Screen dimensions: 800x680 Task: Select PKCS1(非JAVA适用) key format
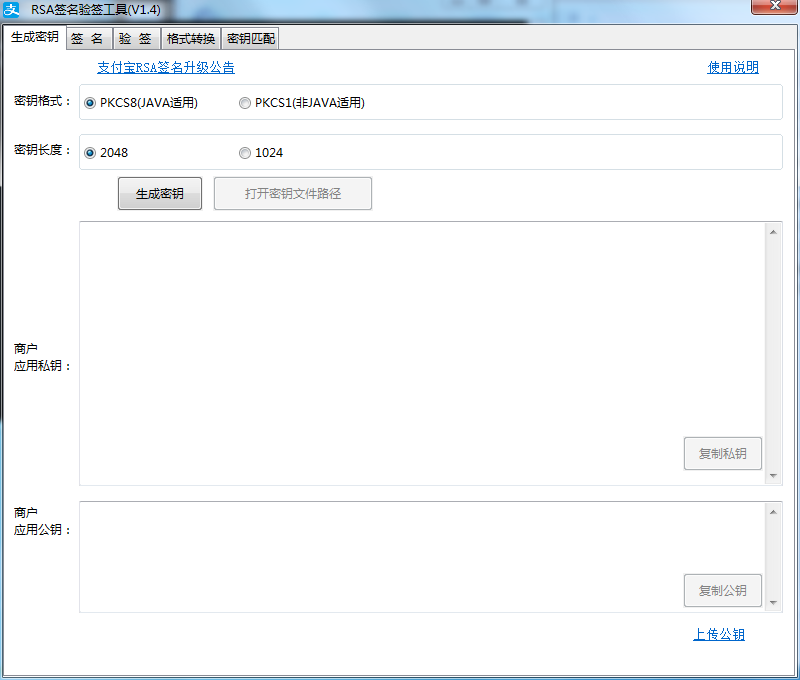245,102
